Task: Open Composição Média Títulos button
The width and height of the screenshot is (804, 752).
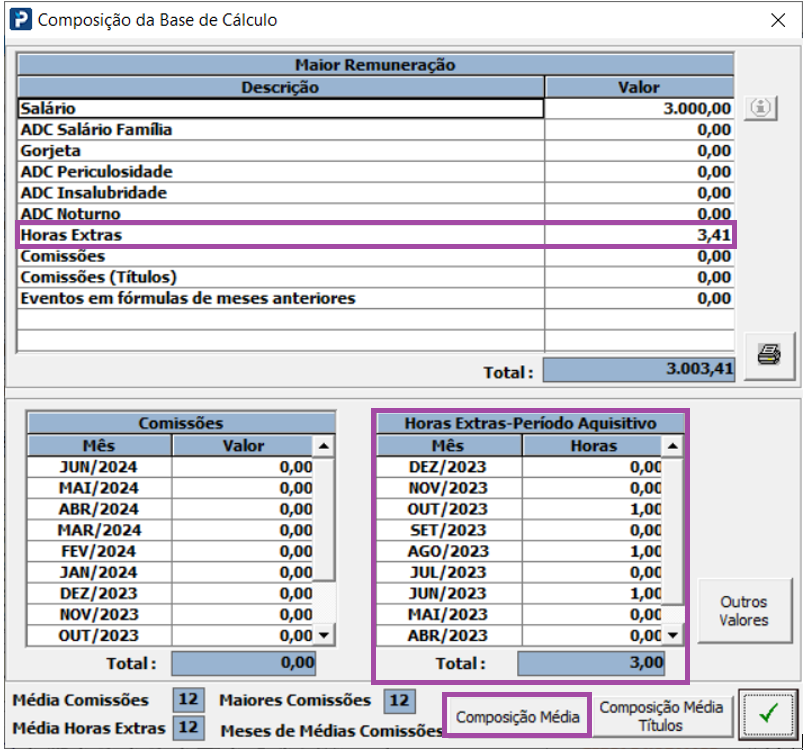Action: coord(661,716)
